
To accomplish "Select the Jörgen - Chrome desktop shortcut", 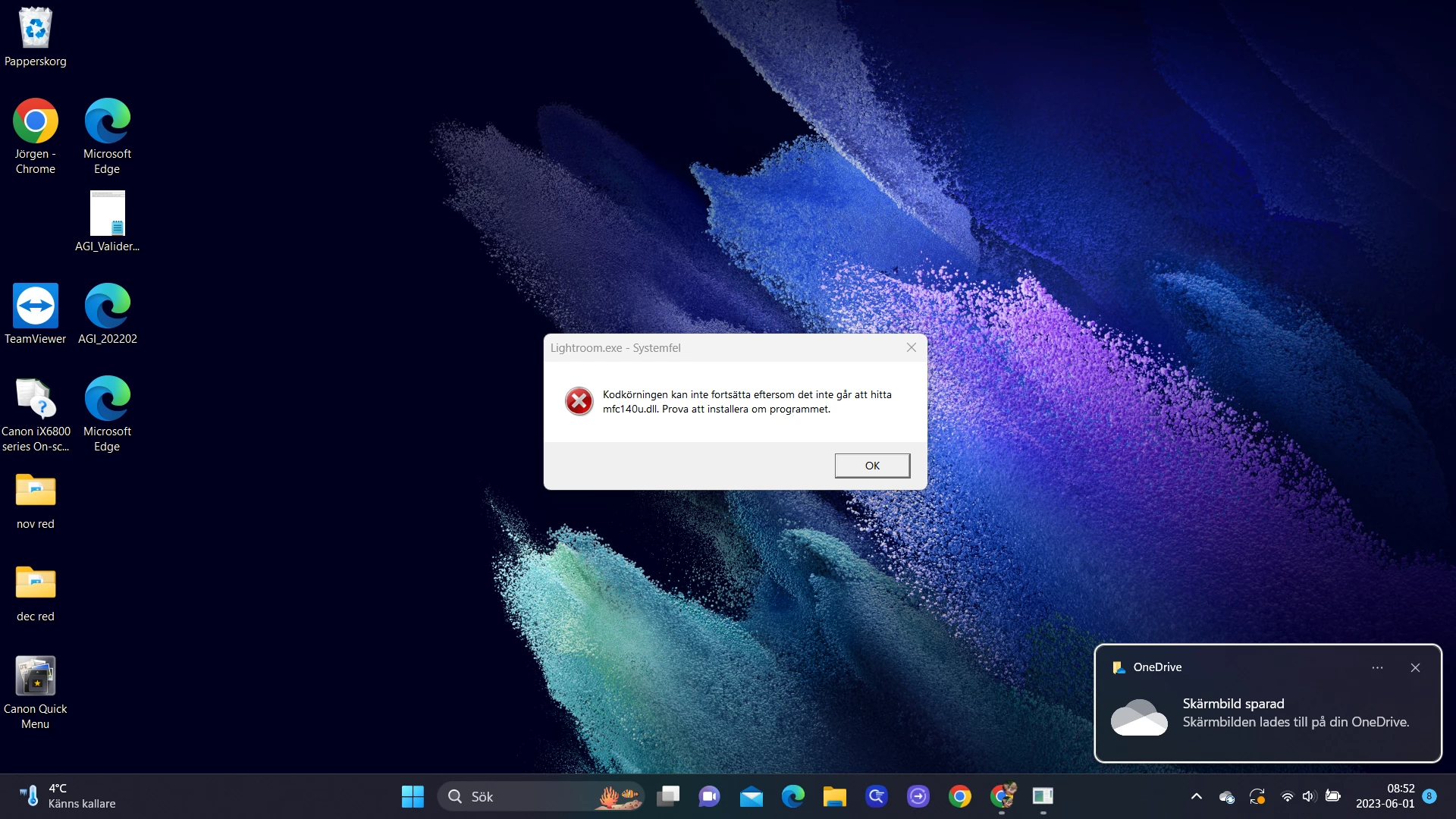I will tap(35, 121).
